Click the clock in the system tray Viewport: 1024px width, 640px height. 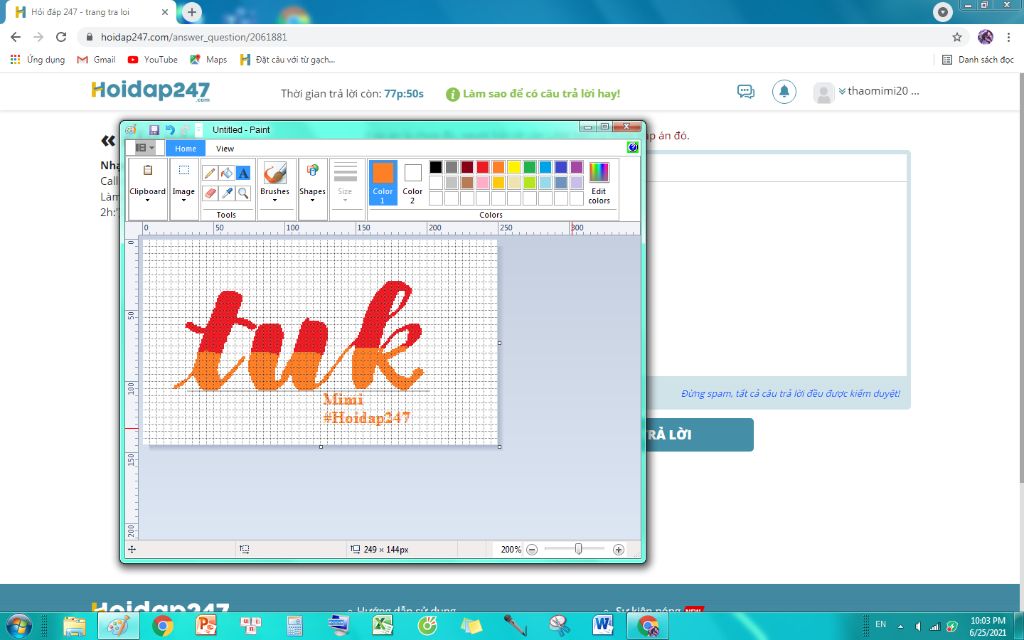point(987,626)
